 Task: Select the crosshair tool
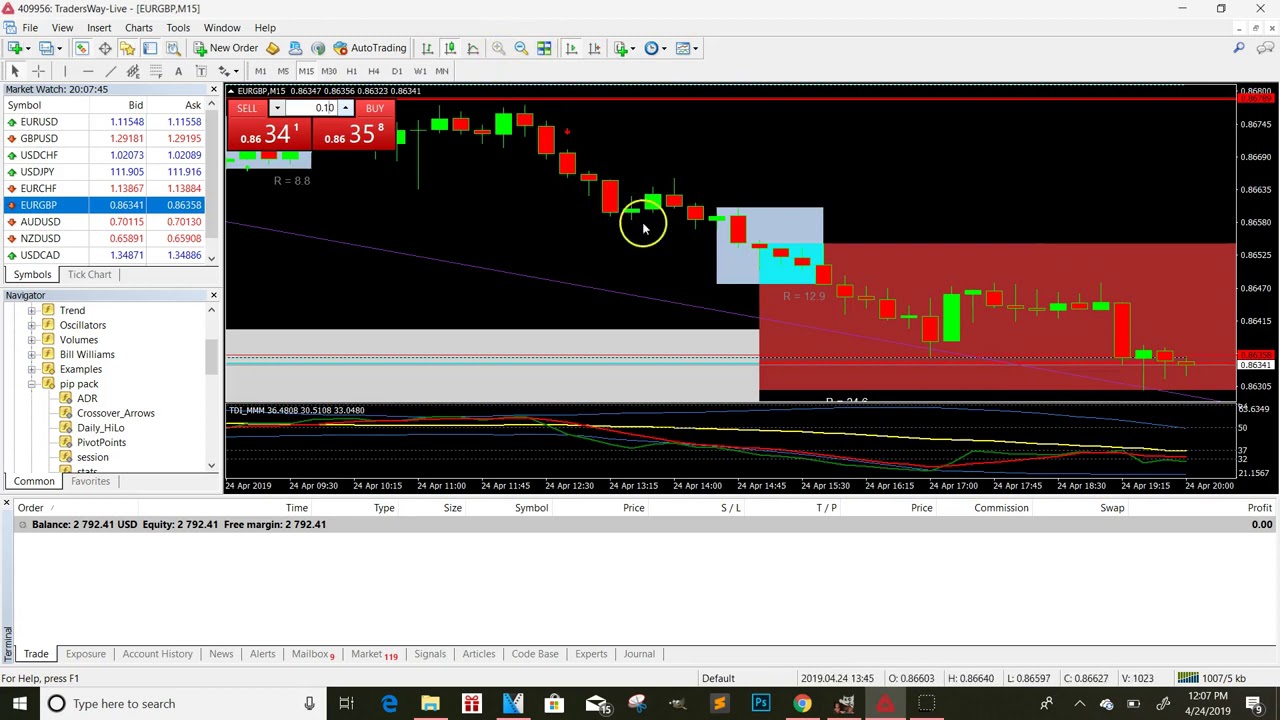pos(38,71)
